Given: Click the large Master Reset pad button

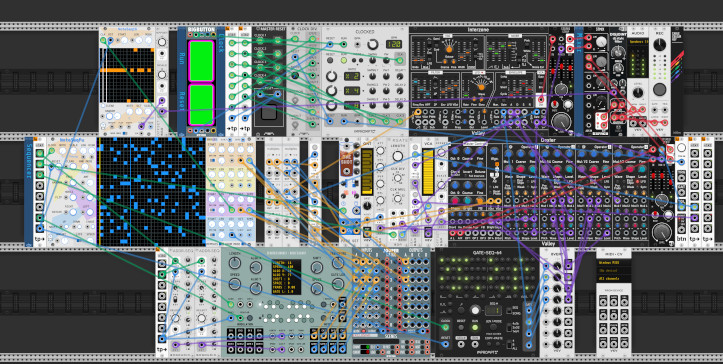Looking at the screenshot, I should [270, 112].
